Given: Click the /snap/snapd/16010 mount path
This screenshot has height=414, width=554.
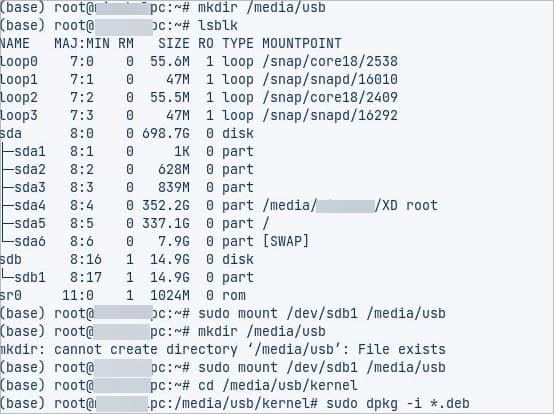Looking at the screenshot, I should click(x=330, y=79).
